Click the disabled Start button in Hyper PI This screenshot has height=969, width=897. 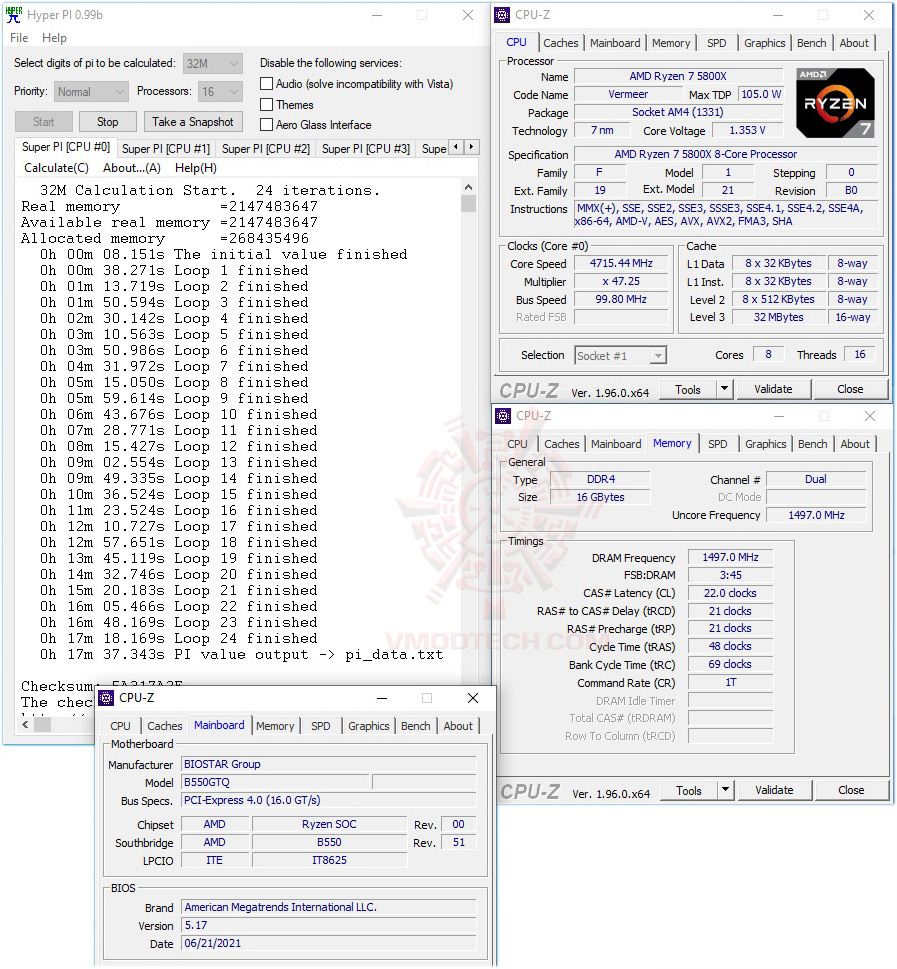(x=43, y=122)
